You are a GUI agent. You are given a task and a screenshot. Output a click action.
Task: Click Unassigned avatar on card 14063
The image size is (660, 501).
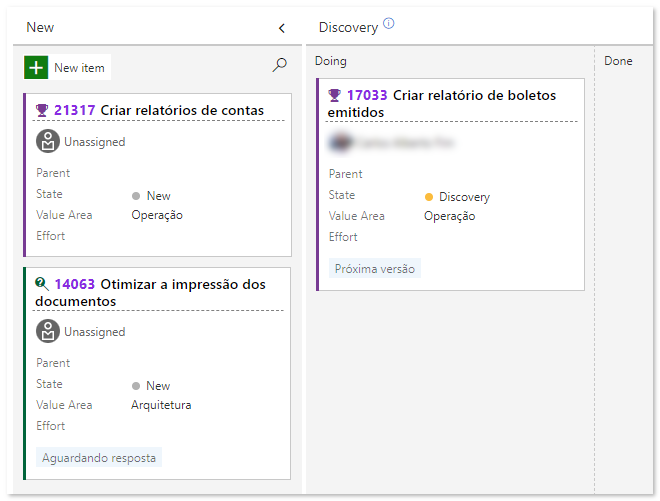click(x=48, y=331)
